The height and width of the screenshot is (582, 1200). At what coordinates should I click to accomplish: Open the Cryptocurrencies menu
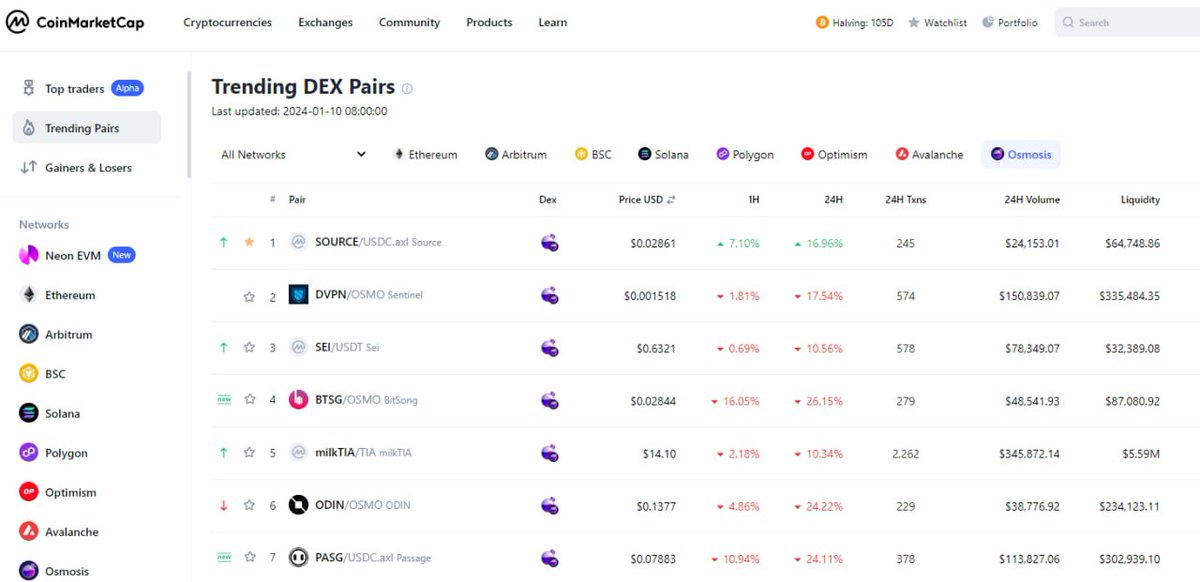(227, 22)
